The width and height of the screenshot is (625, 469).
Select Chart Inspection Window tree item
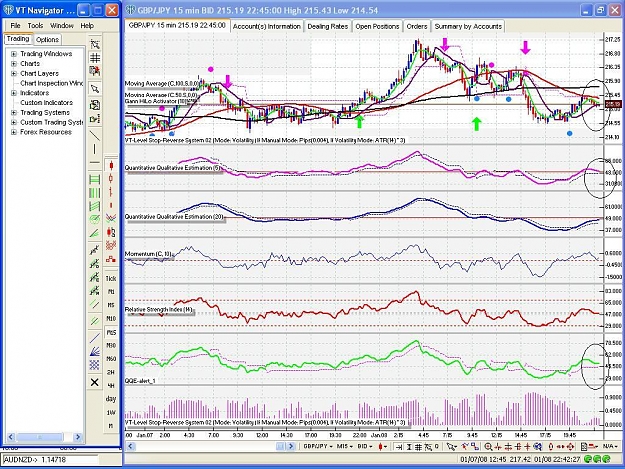coord(51,83)
